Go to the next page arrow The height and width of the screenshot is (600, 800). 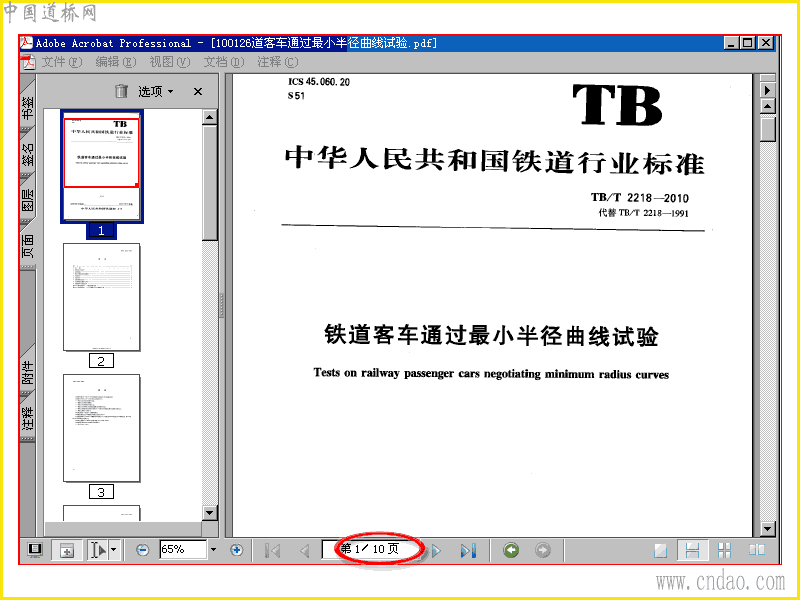[x=436, y=551]
